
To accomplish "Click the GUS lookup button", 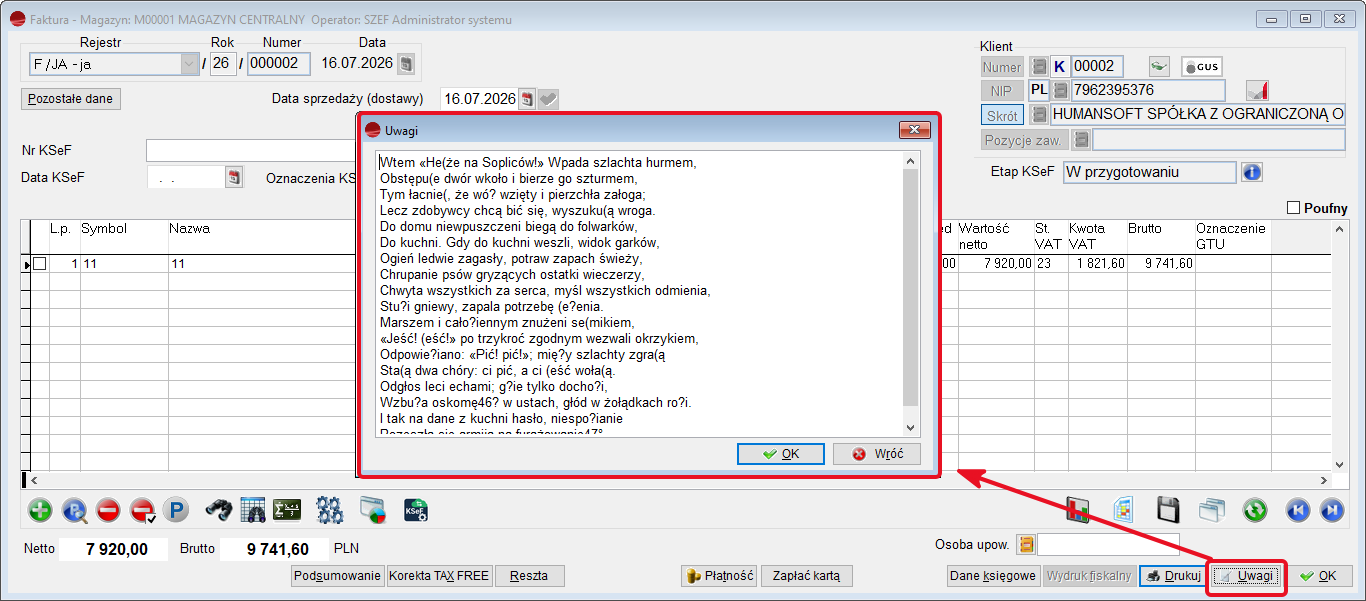I will (1202, 67).
